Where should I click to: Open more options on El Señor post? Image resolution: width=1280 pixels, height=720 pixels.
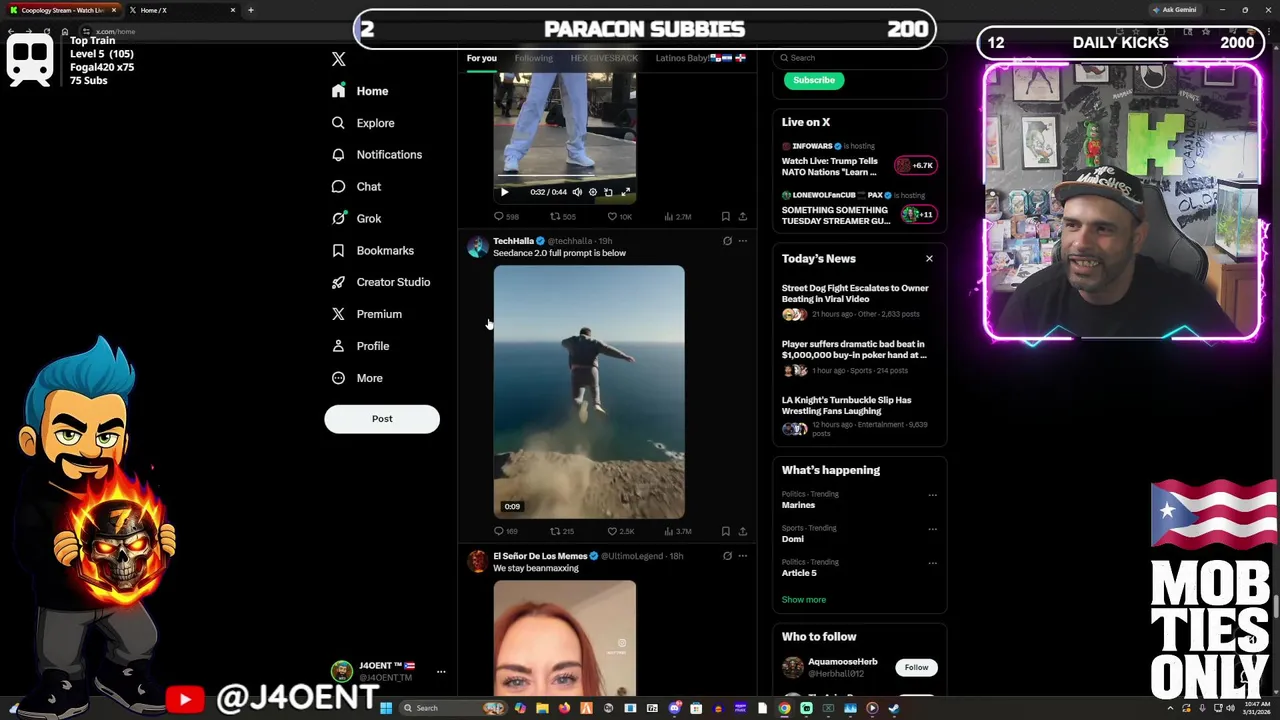(x=742, y=556)
